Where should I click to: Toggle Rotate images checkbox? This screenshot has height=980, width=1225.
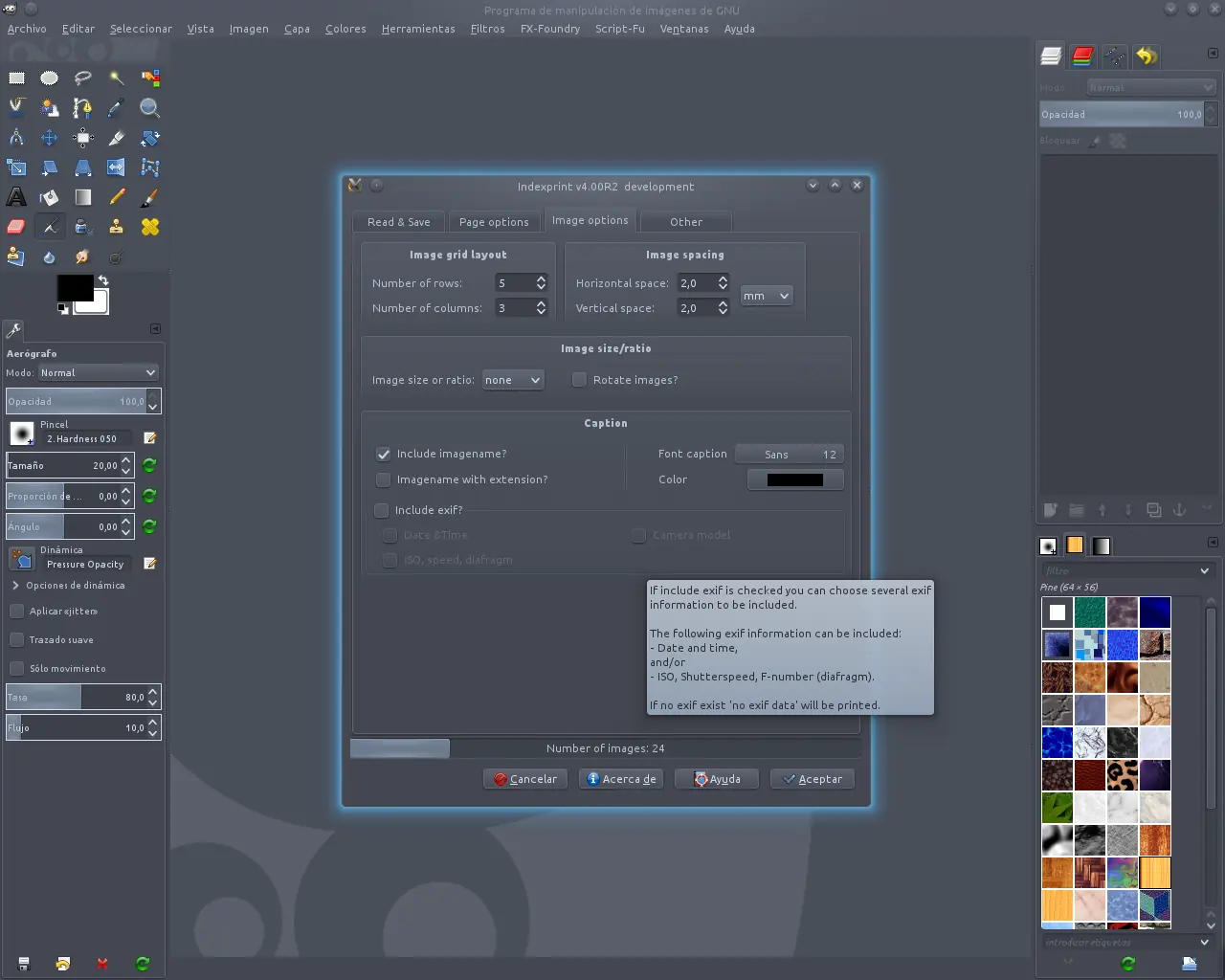point(579,380)
